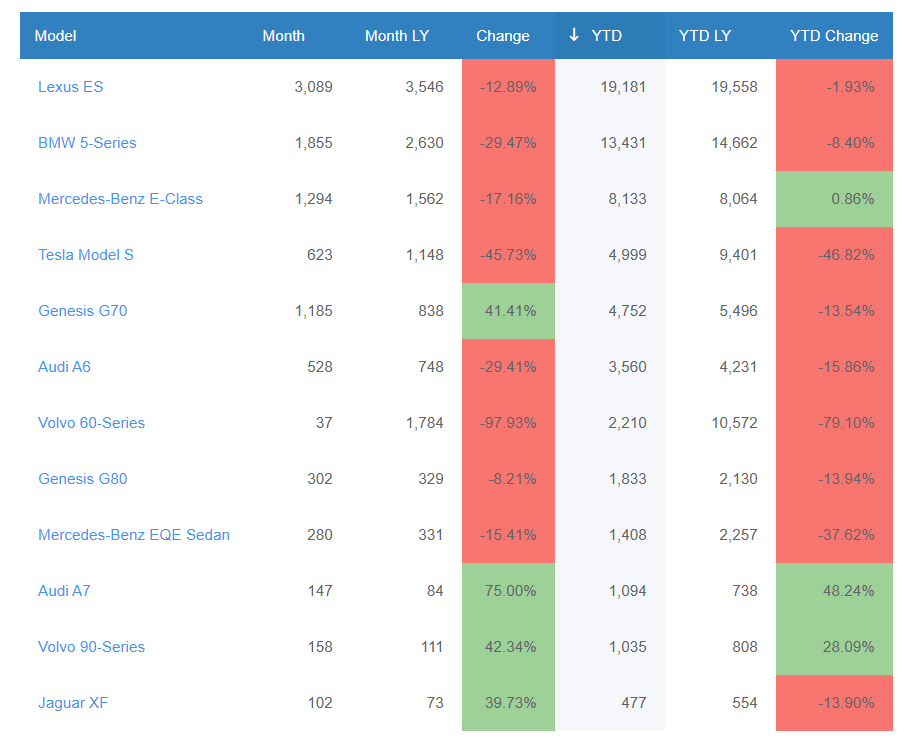Select the 41.41% change cell
The image size is (903, 736).
[x=509, y=311]
